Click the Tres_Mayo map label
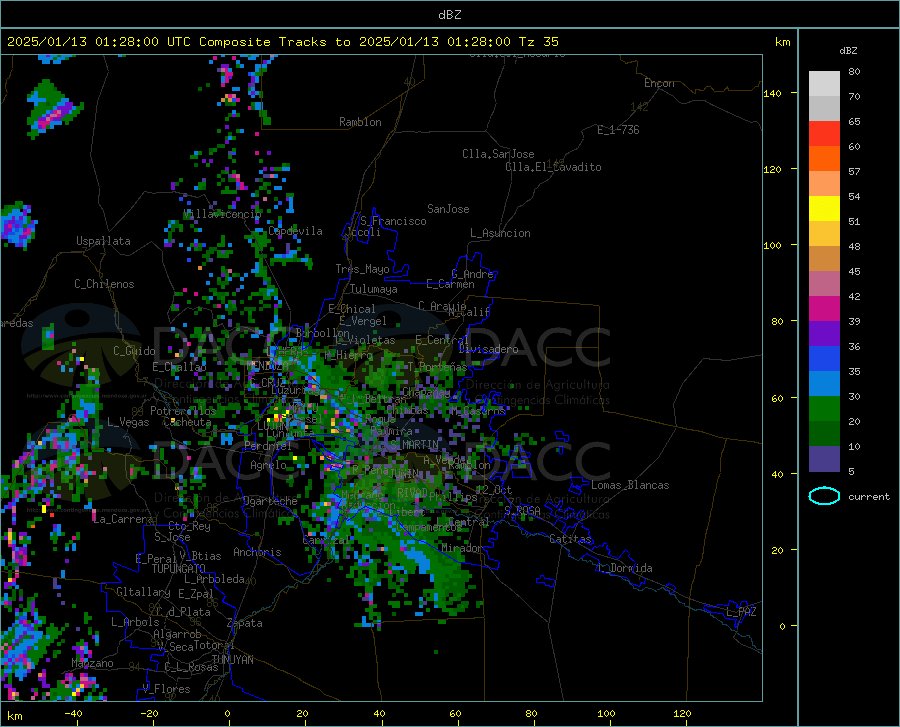This screenshot has height=727, width=900. [x=362, y=269]
